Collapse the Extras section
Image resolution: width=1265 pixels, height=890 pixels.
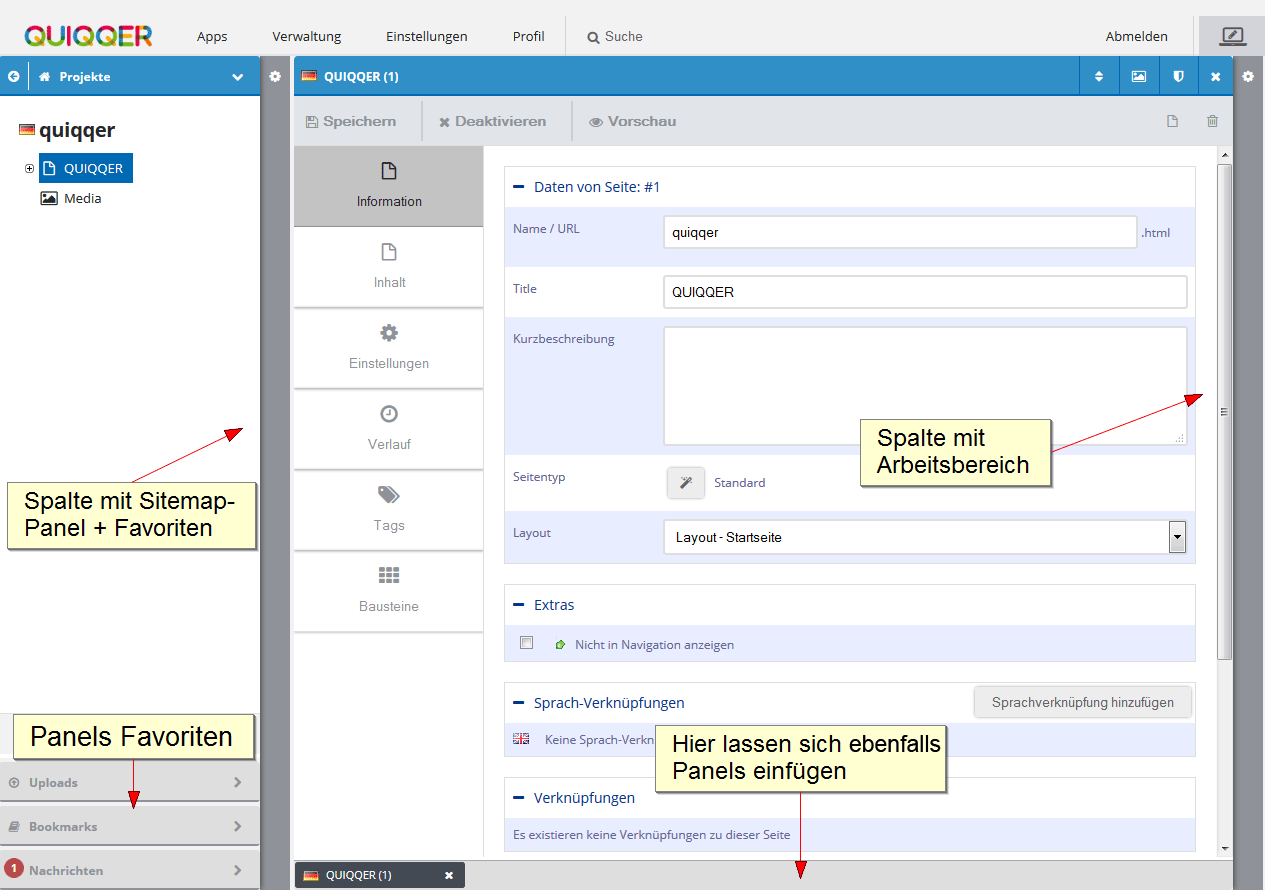click(x=518, y=605)
